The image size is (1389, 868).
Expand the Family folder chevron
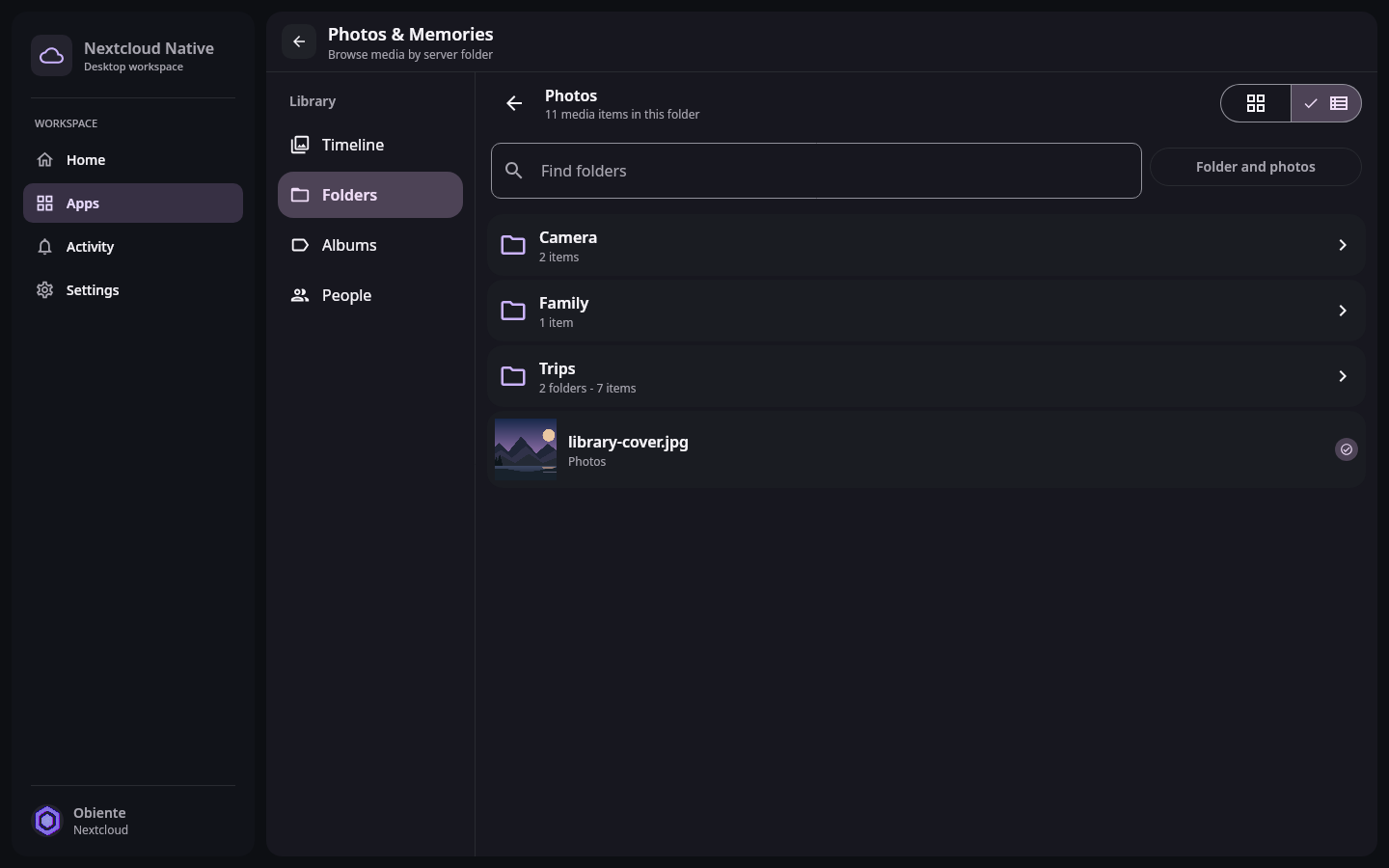[x=1343, y=311]
